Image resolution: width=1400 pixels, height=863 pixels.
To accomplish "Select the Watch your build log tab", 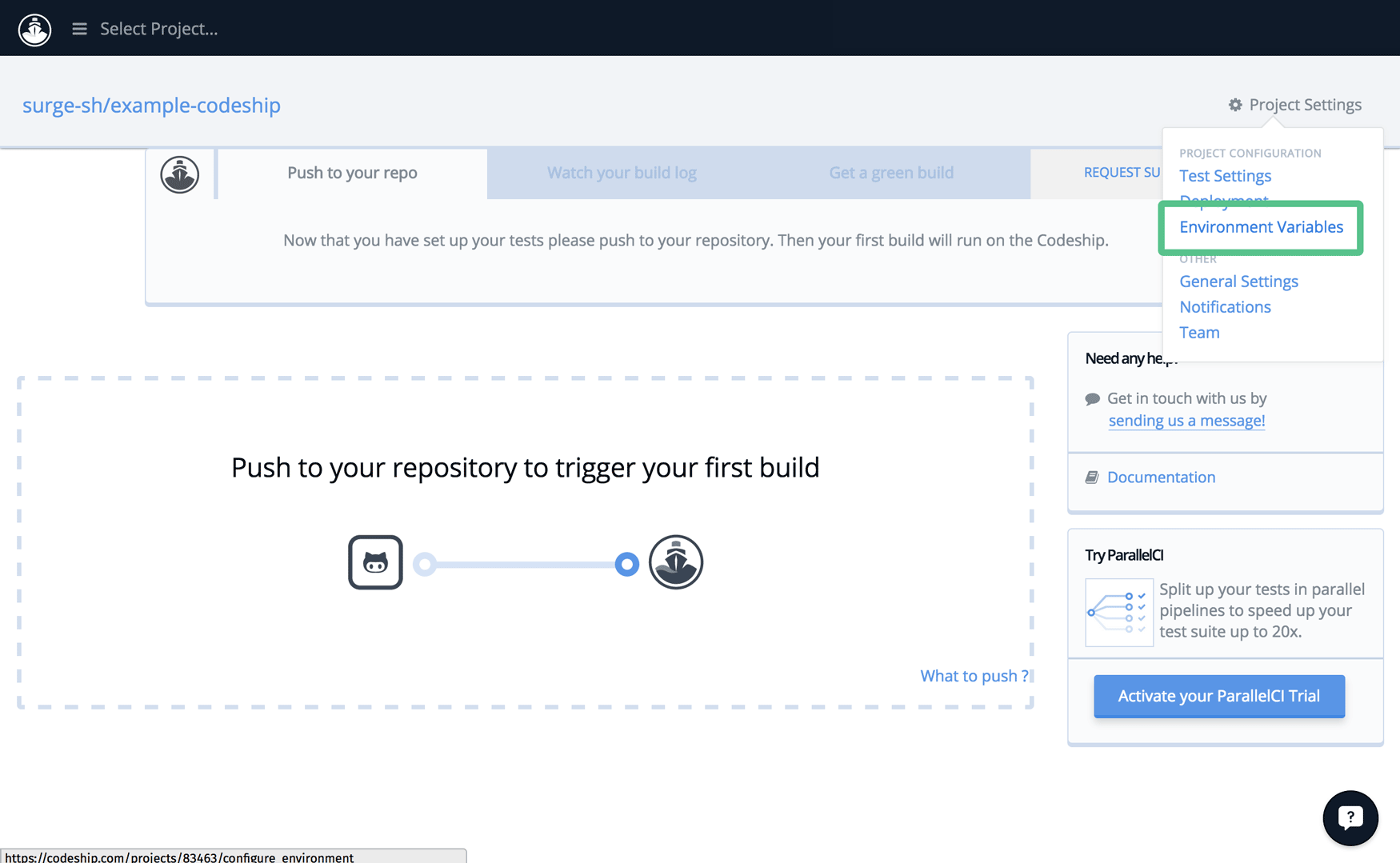I will click(x=622, y=173).
